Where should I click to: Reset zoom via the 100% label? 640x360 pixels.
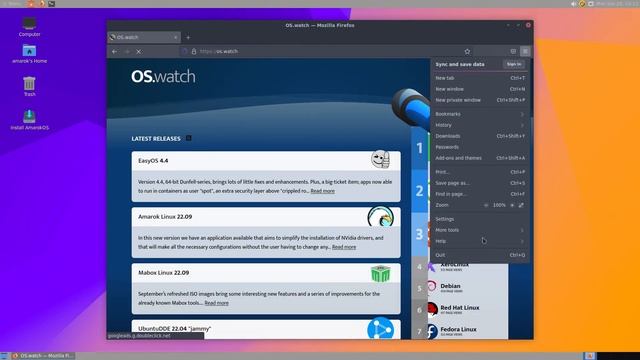pos(499,205)
